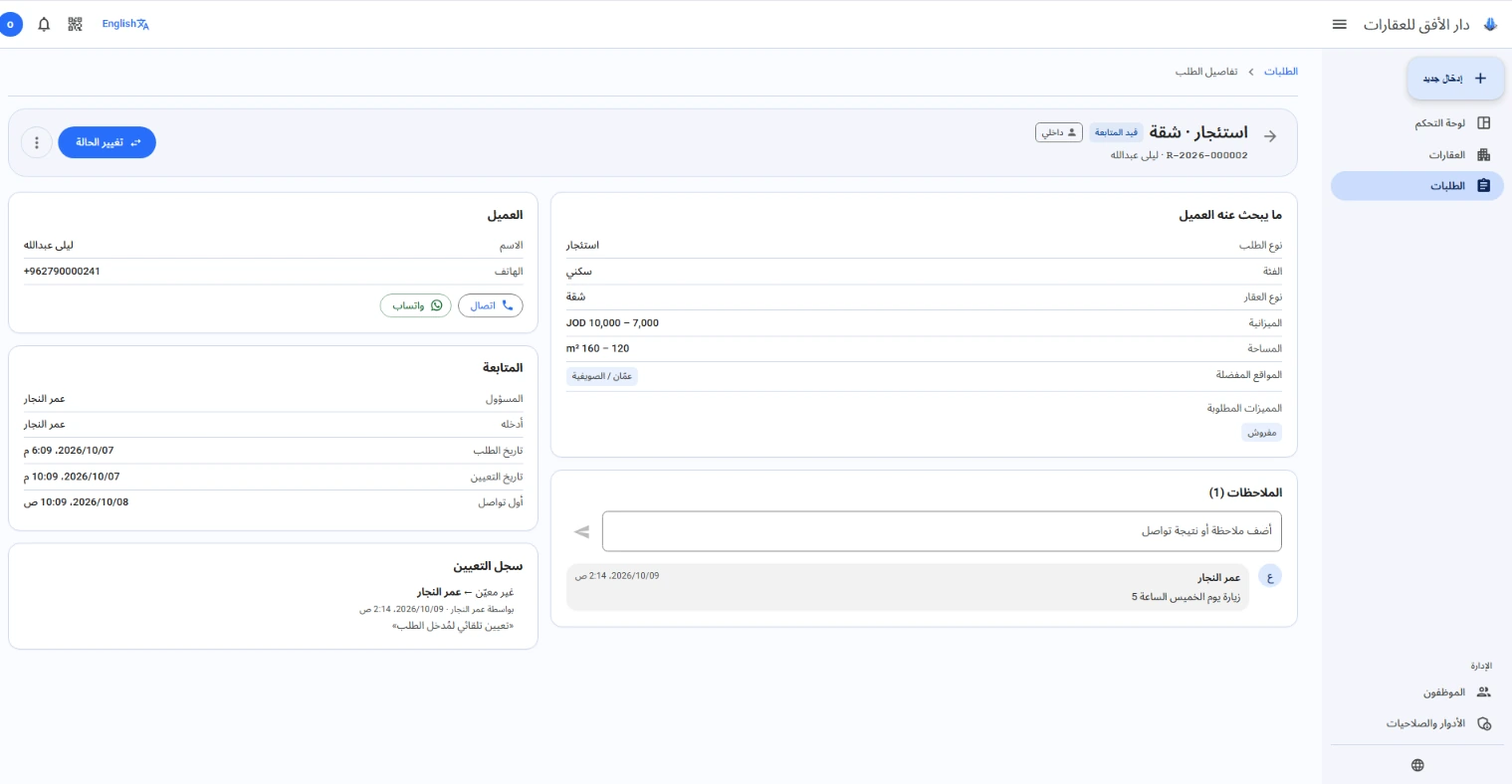Message the client via واتساب button
1512x784 pixels.
416,305
